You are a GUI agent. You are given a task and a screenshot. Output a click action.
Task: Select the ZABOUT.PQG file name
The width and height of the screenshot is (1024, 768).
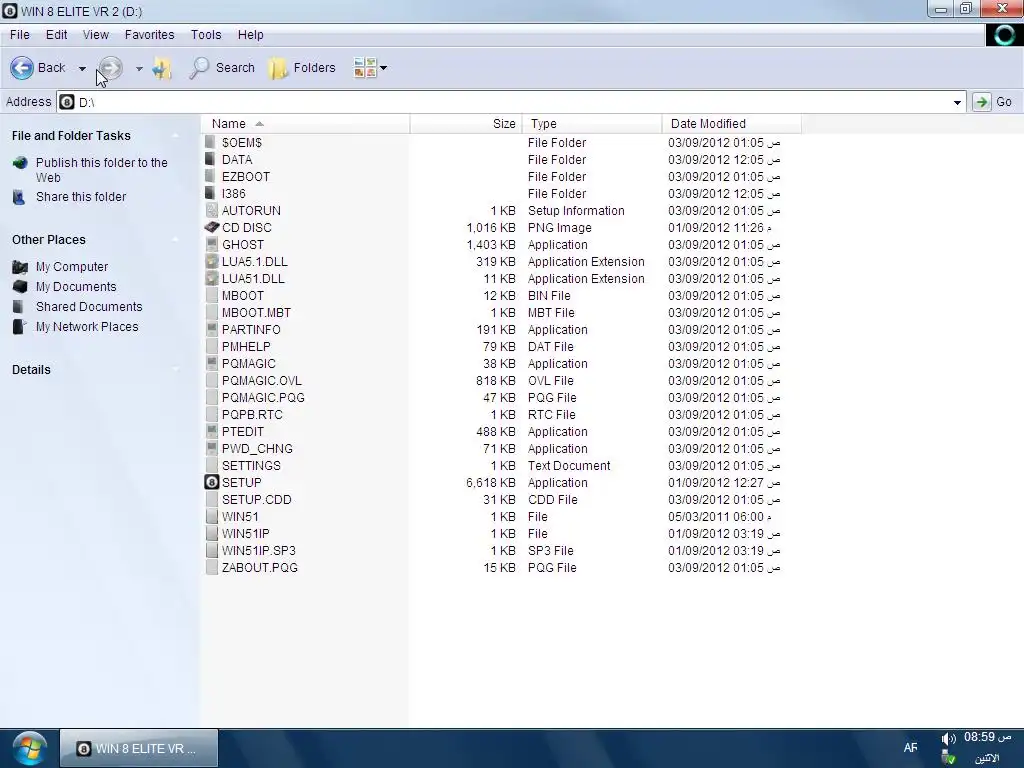click(259, 568)
